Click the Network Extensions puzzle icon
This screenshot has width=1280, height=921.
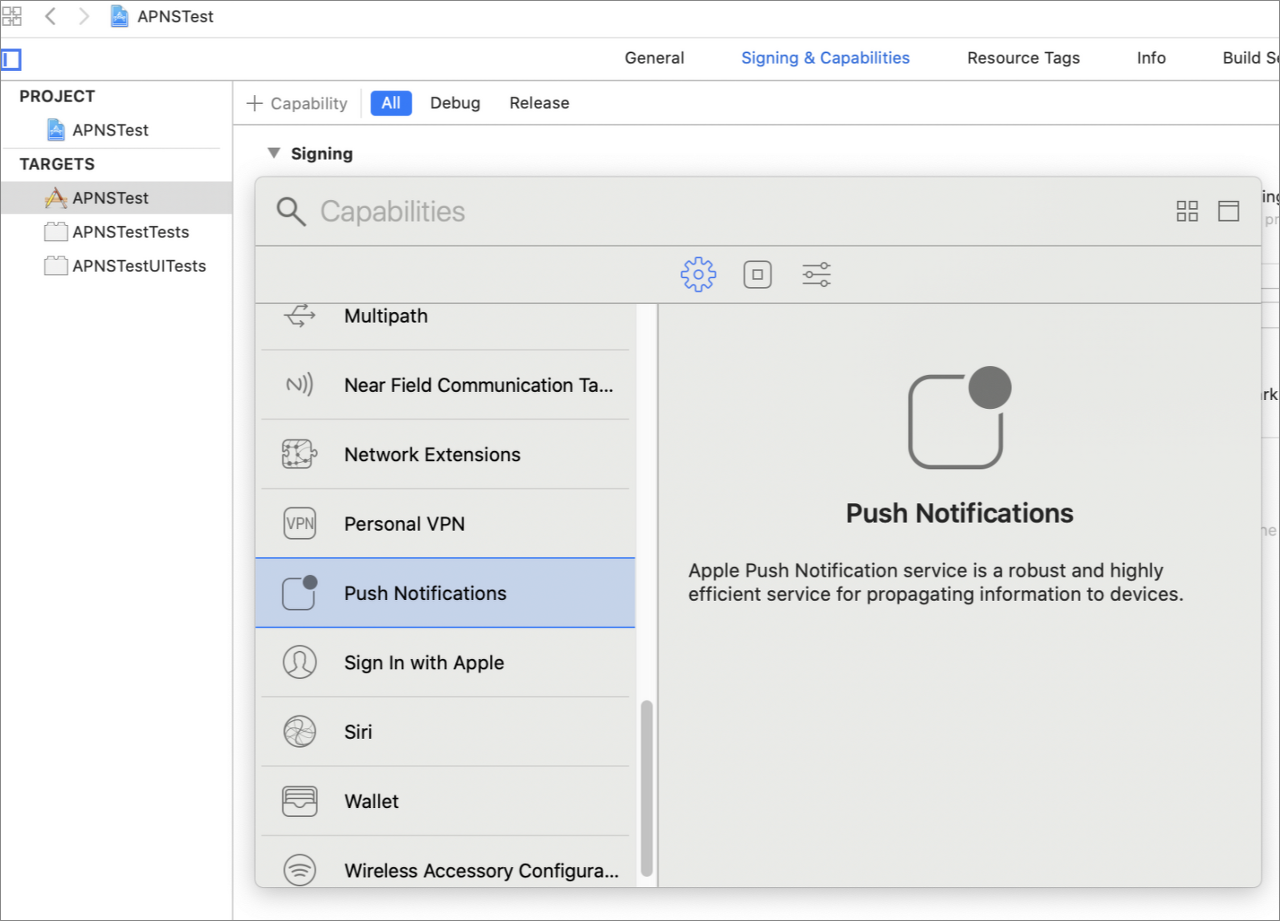pos(300,454)
